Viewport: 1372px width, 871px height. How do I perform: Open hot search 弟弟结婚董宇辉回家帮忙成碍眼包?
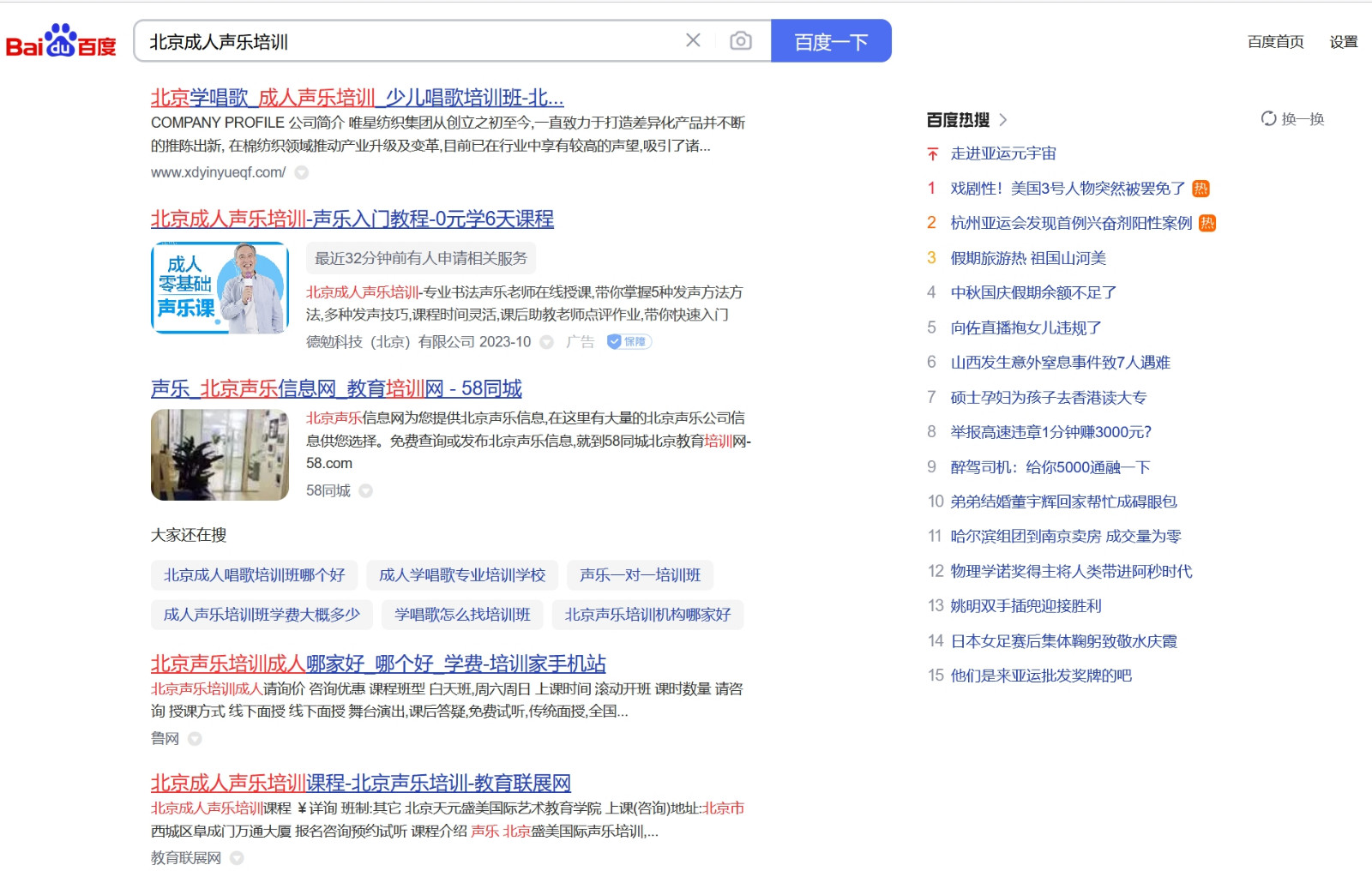point(1063,502)
